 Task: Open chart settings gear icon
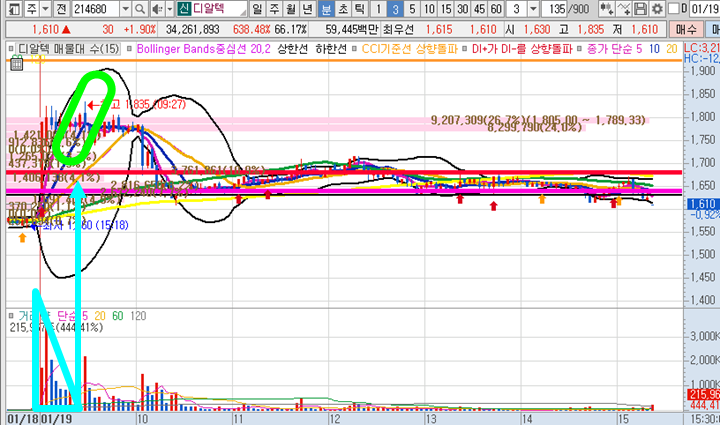[x=657, y=9]
